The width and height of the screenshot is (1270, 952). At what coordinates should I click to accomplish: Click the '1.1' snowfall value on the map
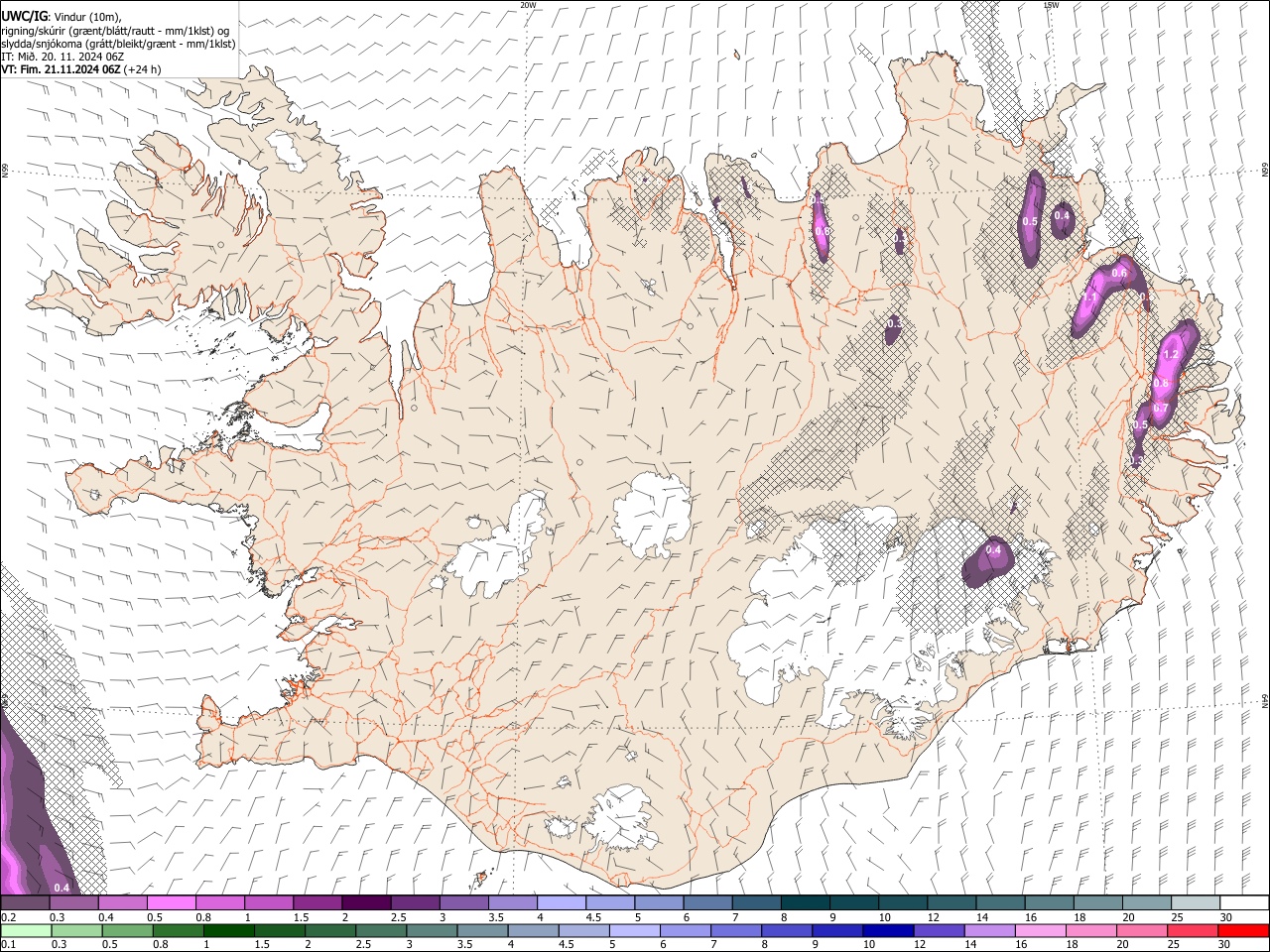point(1088,297)
